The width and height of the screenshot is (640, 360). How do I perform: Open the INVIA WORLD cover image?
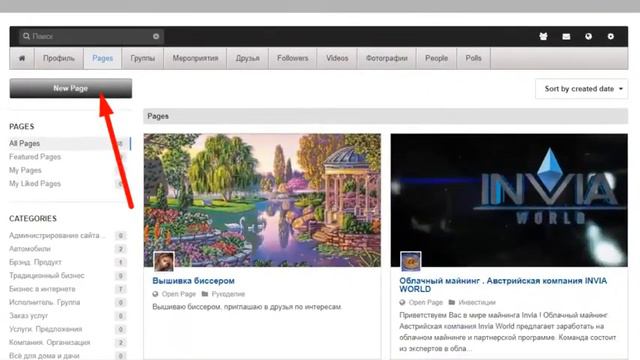pyautogui.click(x=509, y=200)
